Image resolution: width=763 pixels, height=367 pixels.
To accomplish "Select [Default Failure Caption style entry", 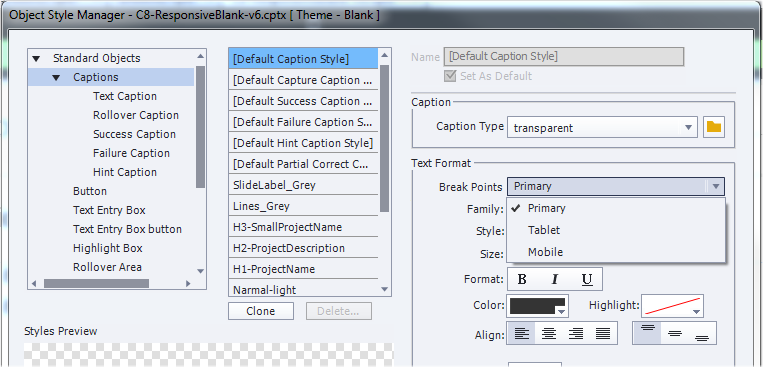I will point(303,122).
